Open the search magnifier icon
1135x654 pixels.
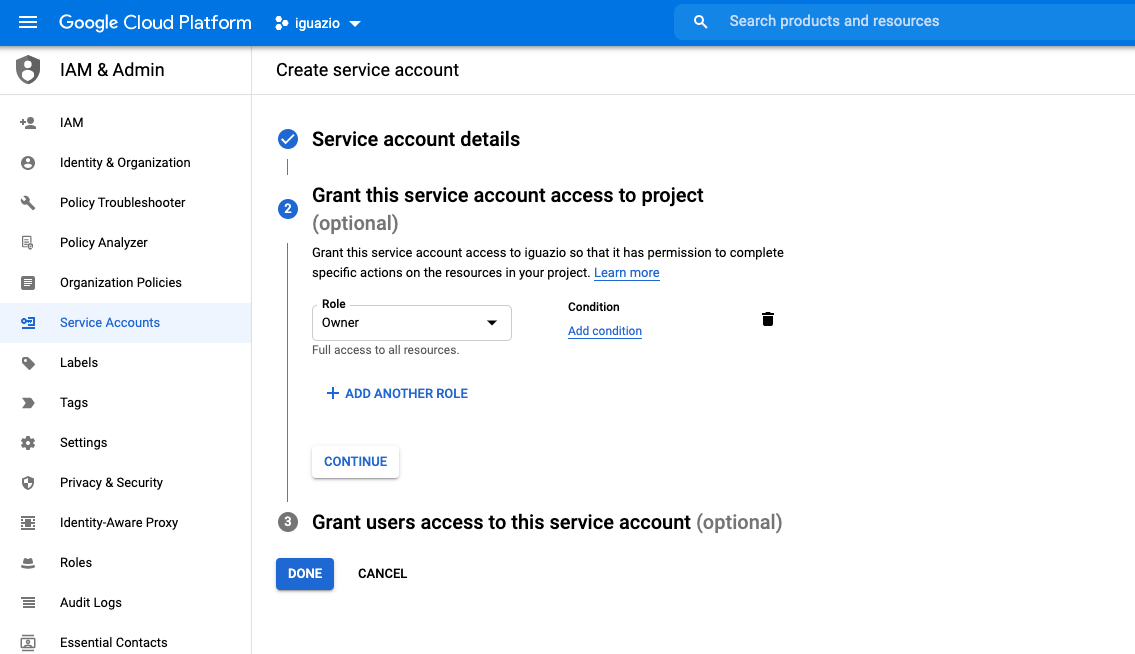(x=700, y=21)
